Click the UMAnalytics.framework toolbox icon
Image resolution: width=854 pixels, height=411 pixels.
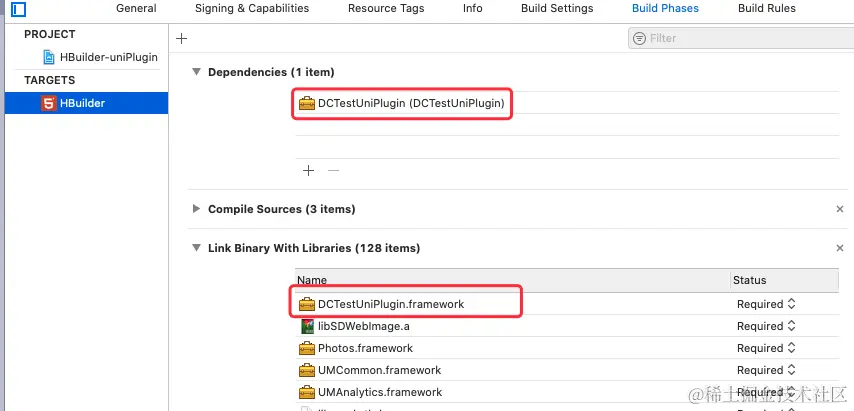point(307,392)
